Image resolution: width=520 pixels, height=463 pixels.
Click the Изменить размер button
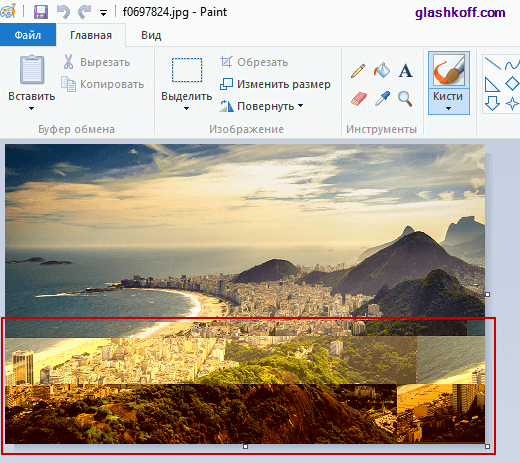pos(275,84)
